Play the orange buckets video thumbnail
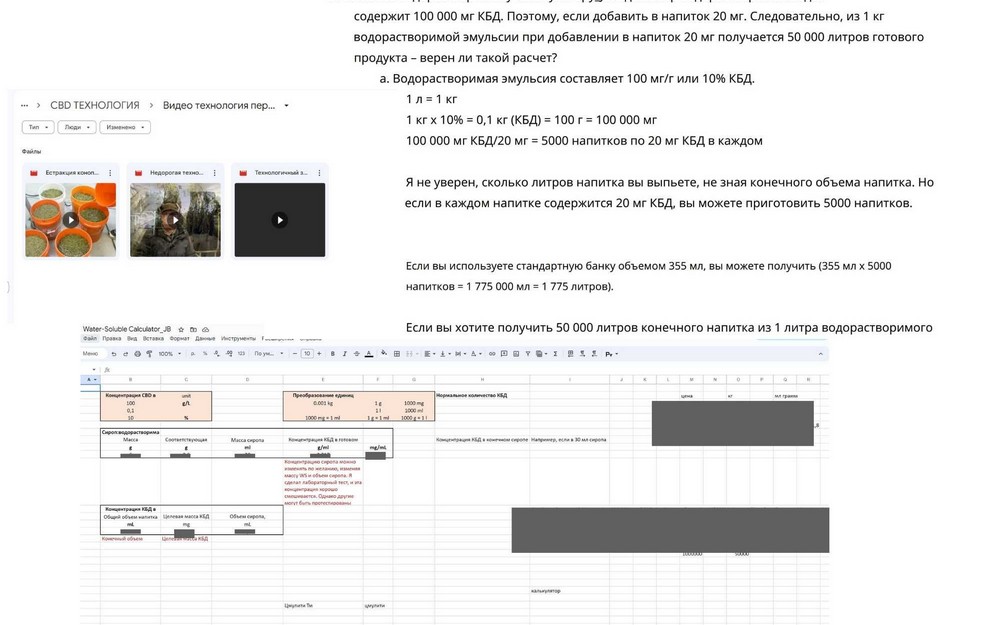The width and height of the screenshot is (1000, 625). (x=71, y=220)
